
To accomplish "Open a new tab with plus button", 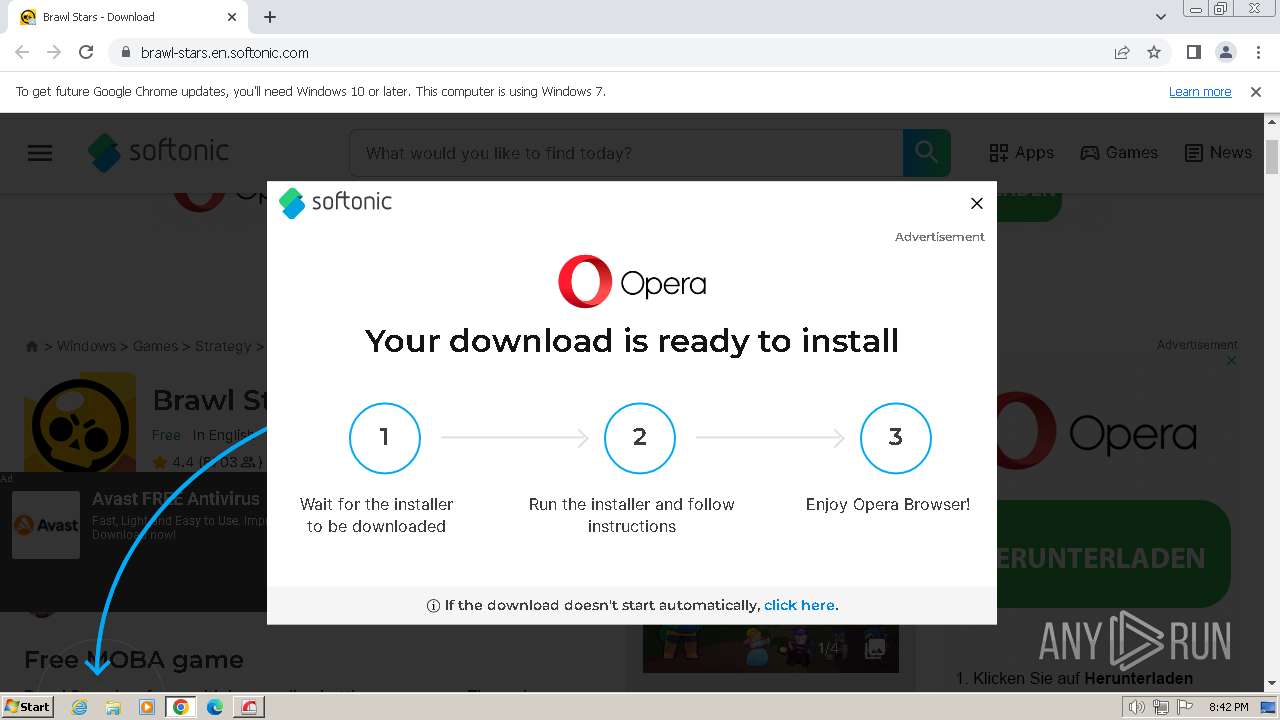I will (x=270, y=17).
